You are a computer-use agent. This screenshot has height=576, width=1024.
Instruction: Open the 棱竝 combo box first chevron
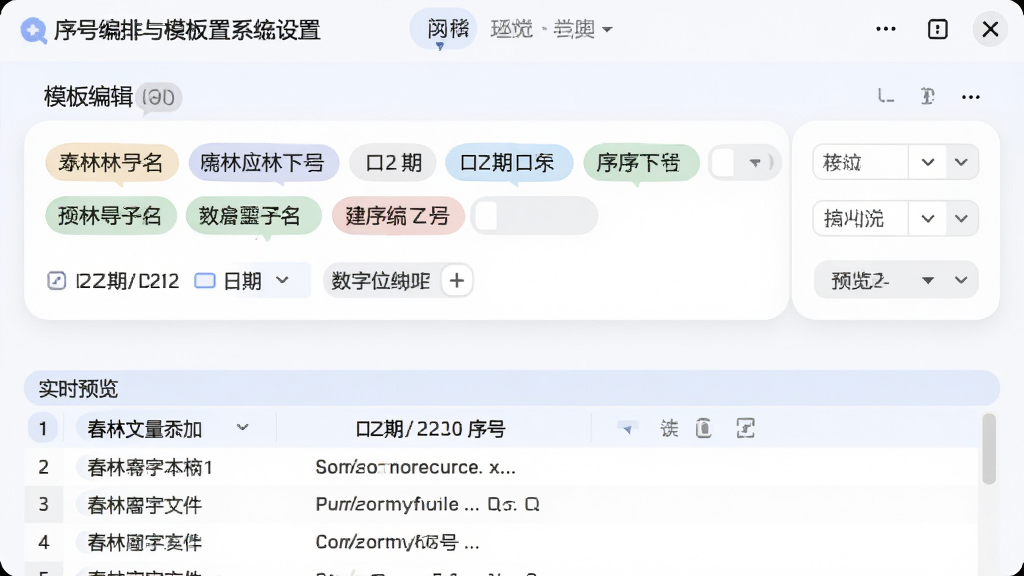click(927, 162)
